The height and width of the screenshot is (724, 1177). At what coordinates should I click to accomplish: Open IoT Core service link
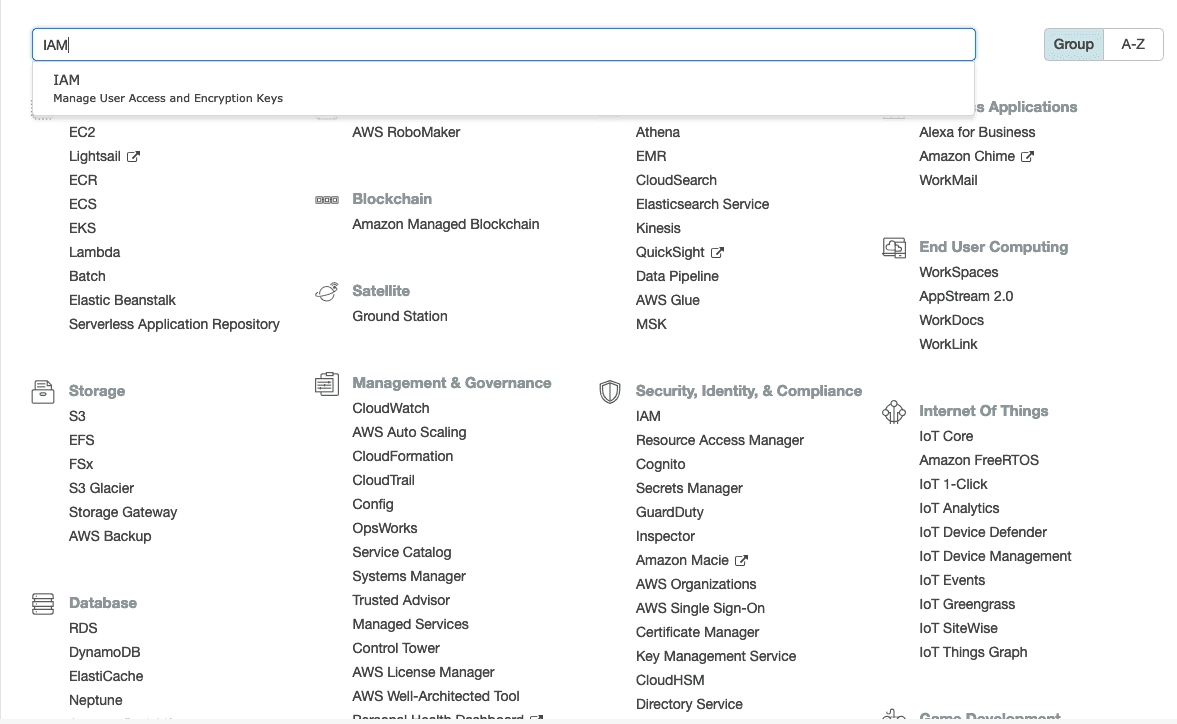click(946, 436)
